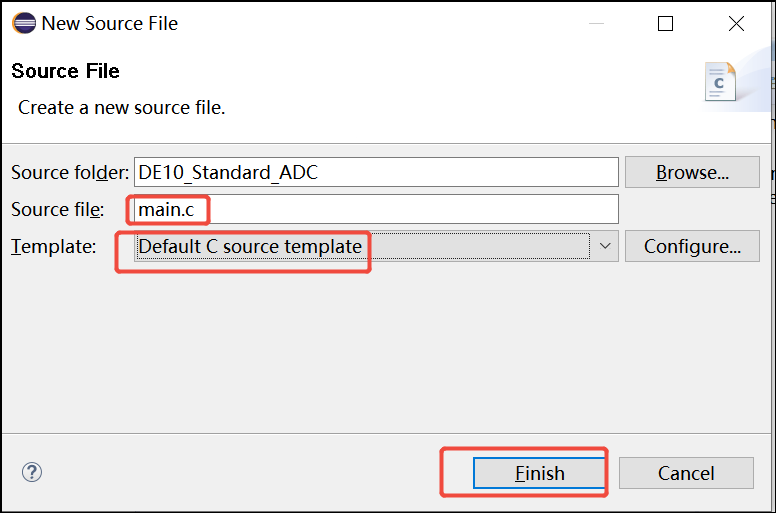Image resolution: width=776 pixels, height=513 pixels.
Task: Click the "Create a new source file." description
Action: click(x=121, y=107)
